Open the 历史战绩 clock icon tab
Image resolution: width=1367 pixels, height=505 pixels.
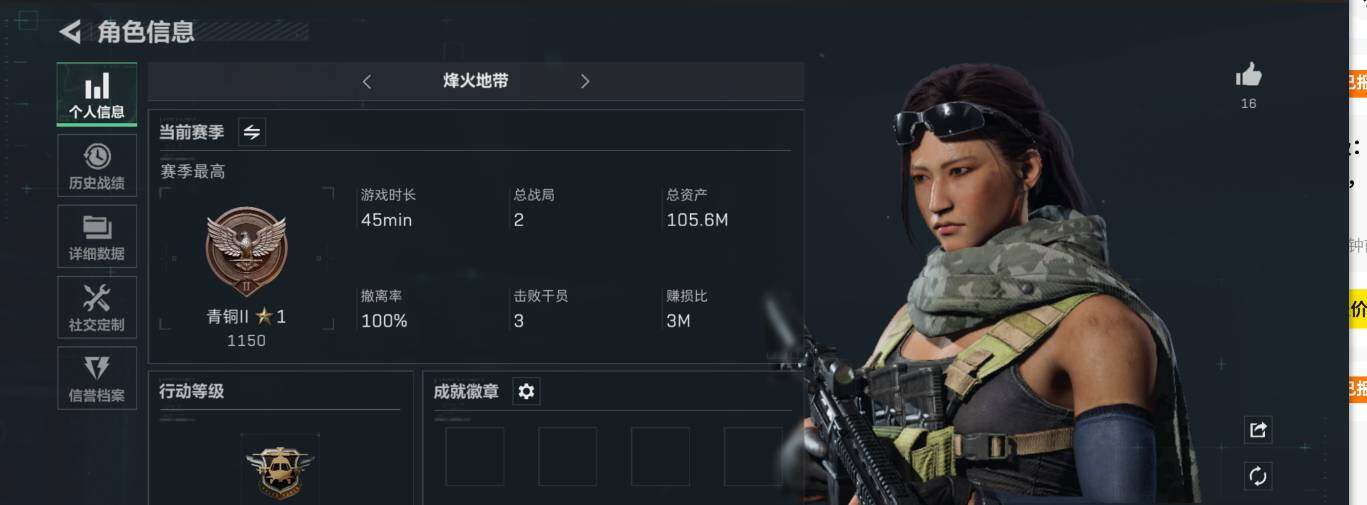point(97,165)
